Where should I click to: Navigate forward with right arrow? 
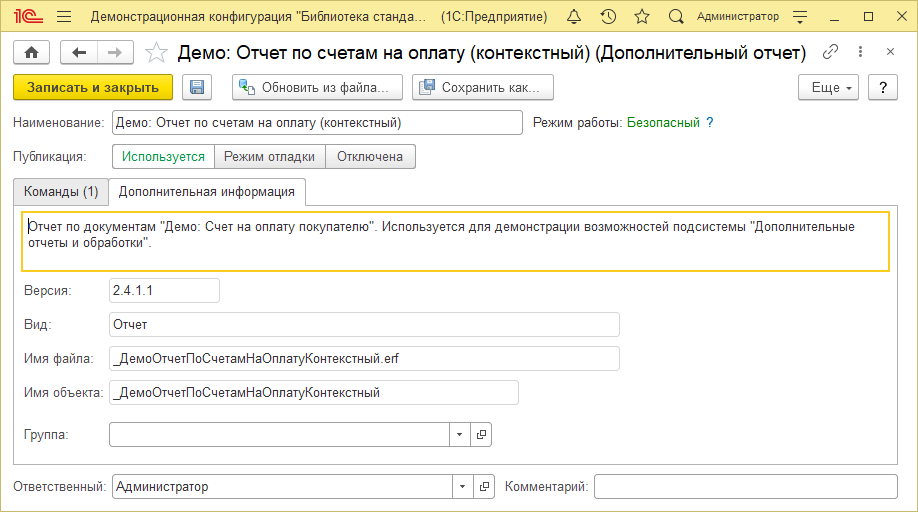115,53
